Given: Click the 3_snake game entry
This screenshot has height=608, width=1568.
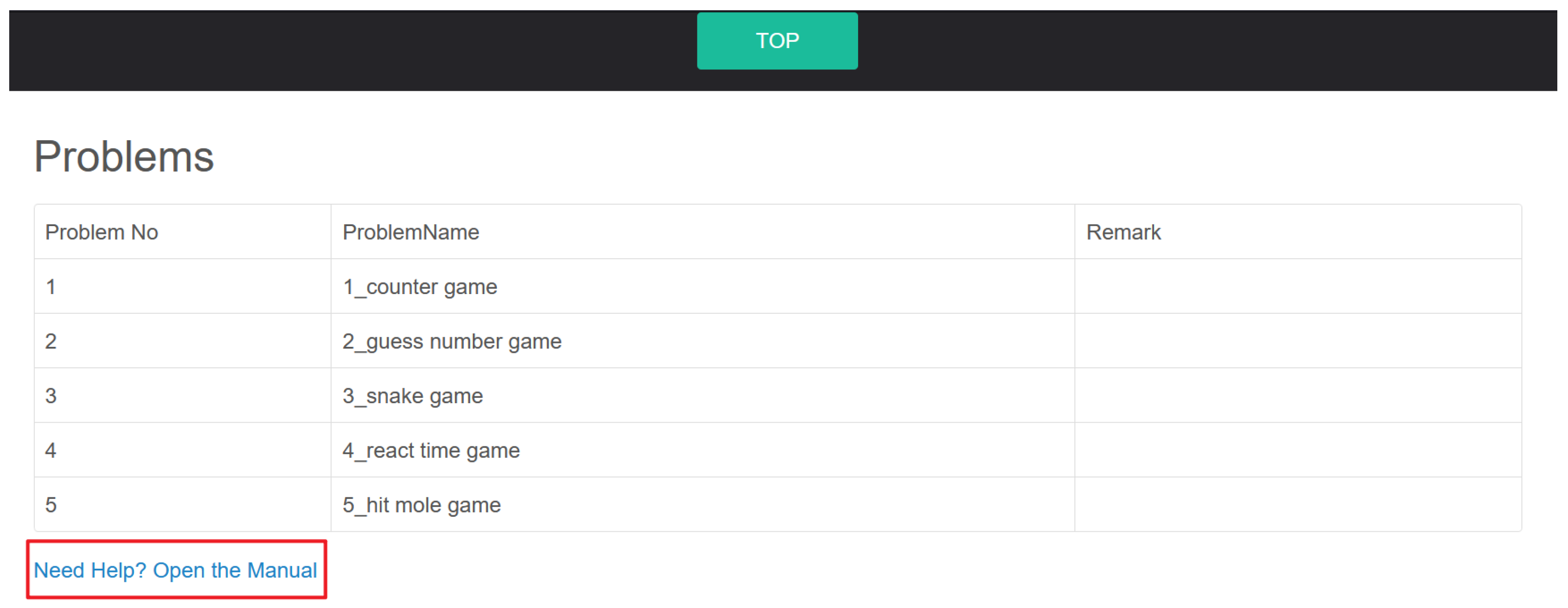Looking at the screenshot, I should (412, 396).
